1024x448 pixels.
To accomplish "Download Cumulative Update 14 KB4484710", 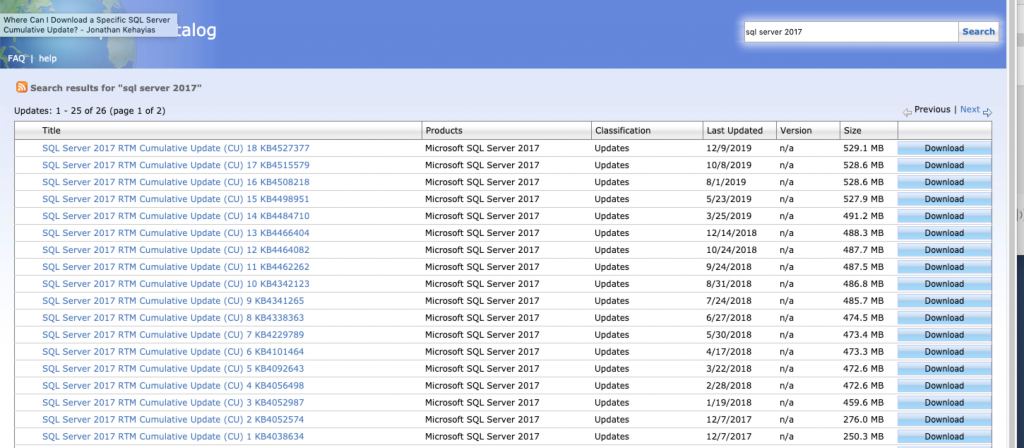I will [x=944, y=216].
